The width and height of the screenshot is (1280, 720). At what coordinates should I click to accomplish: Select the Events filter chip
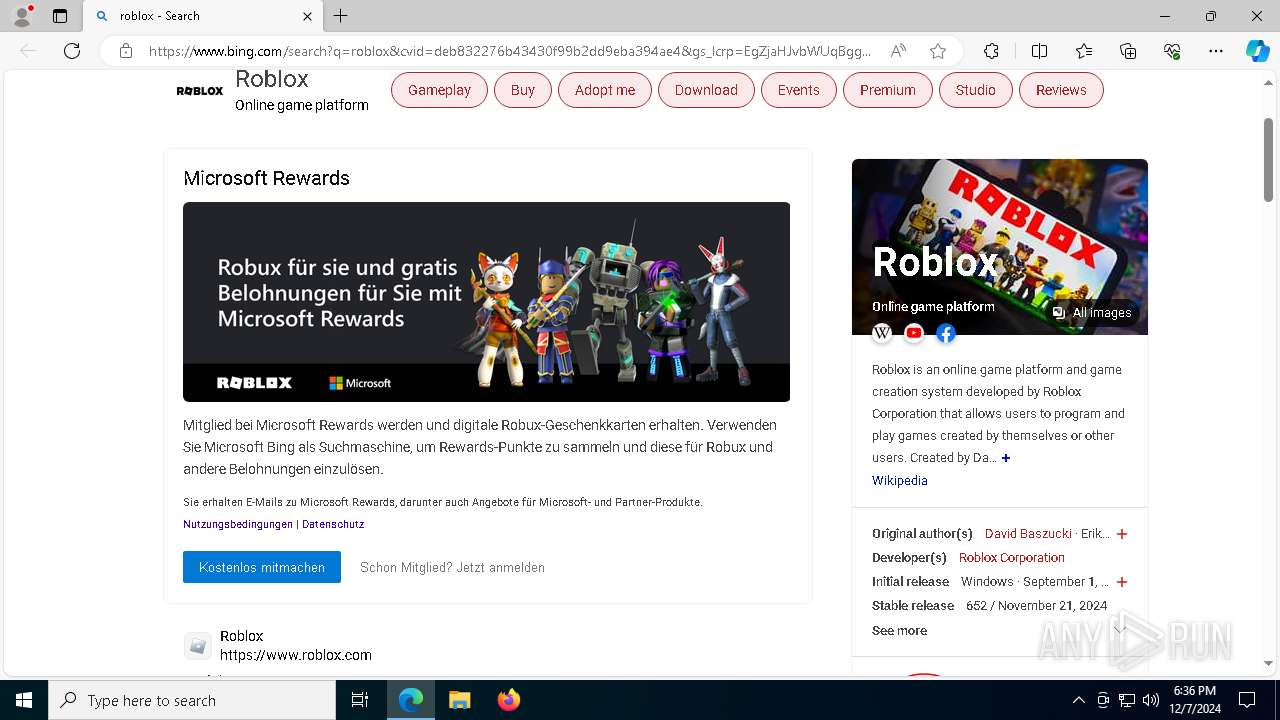pos(798,90)
